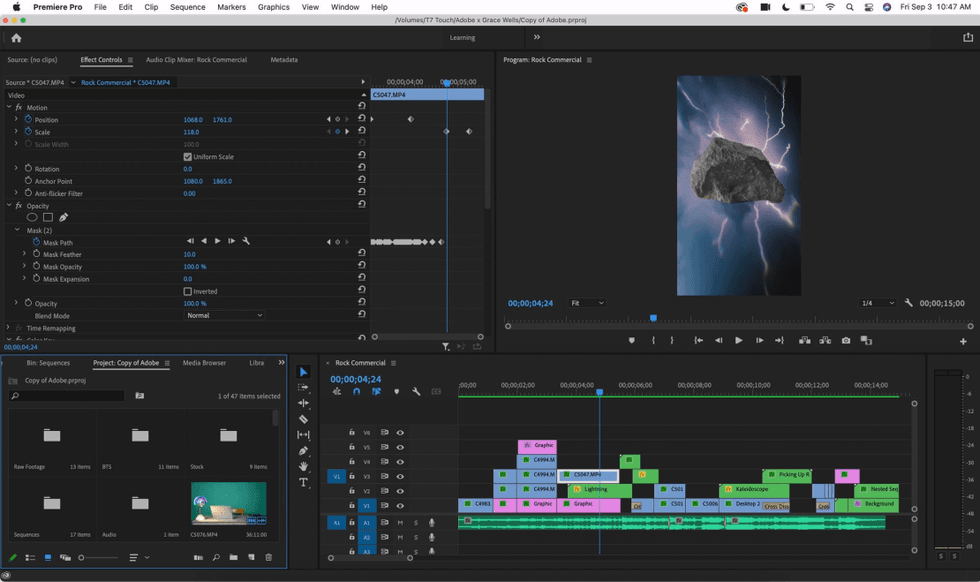Image resolution: width=980 pixels, height=582 pixels.
Task: Open the Media Browser tab
Action: (x=204, y=363)
